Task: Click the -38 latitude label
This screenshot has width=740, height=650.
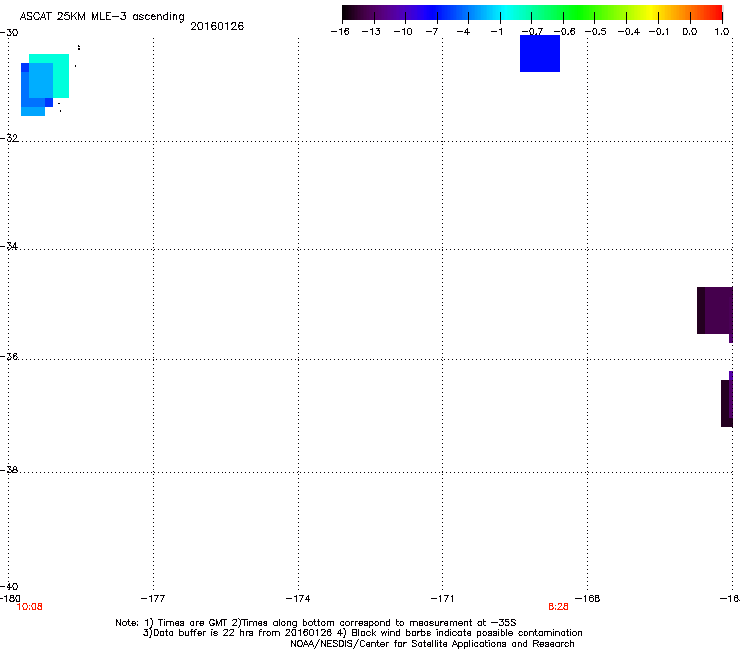Action: (x=9, y=470)
